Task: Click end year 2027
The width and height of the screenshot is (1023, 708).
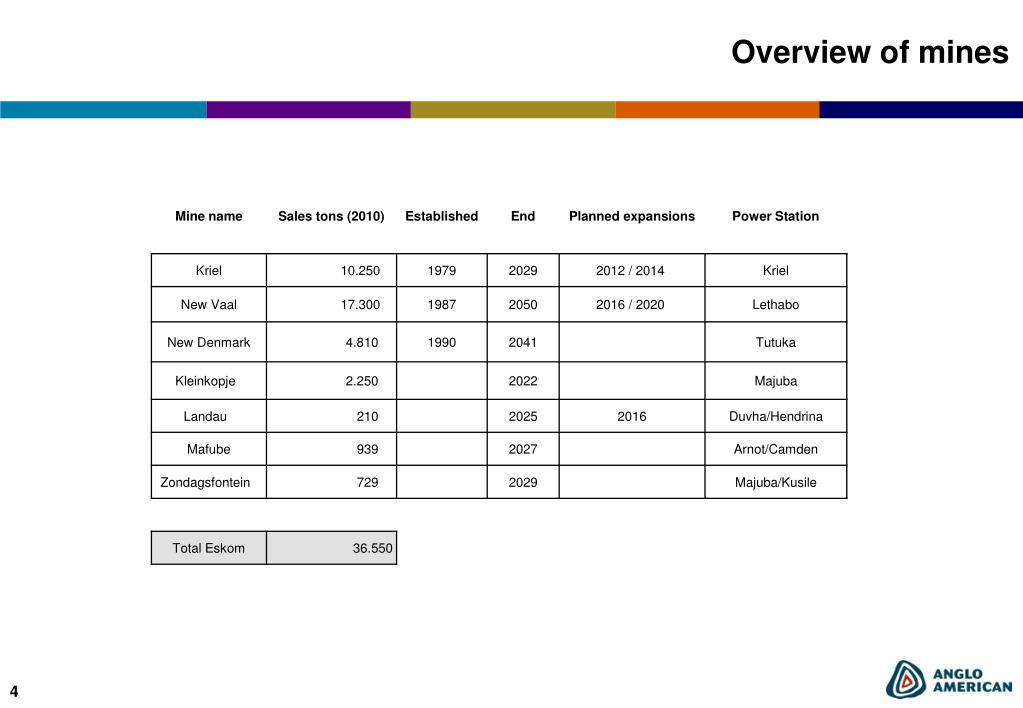Action: 523,449
